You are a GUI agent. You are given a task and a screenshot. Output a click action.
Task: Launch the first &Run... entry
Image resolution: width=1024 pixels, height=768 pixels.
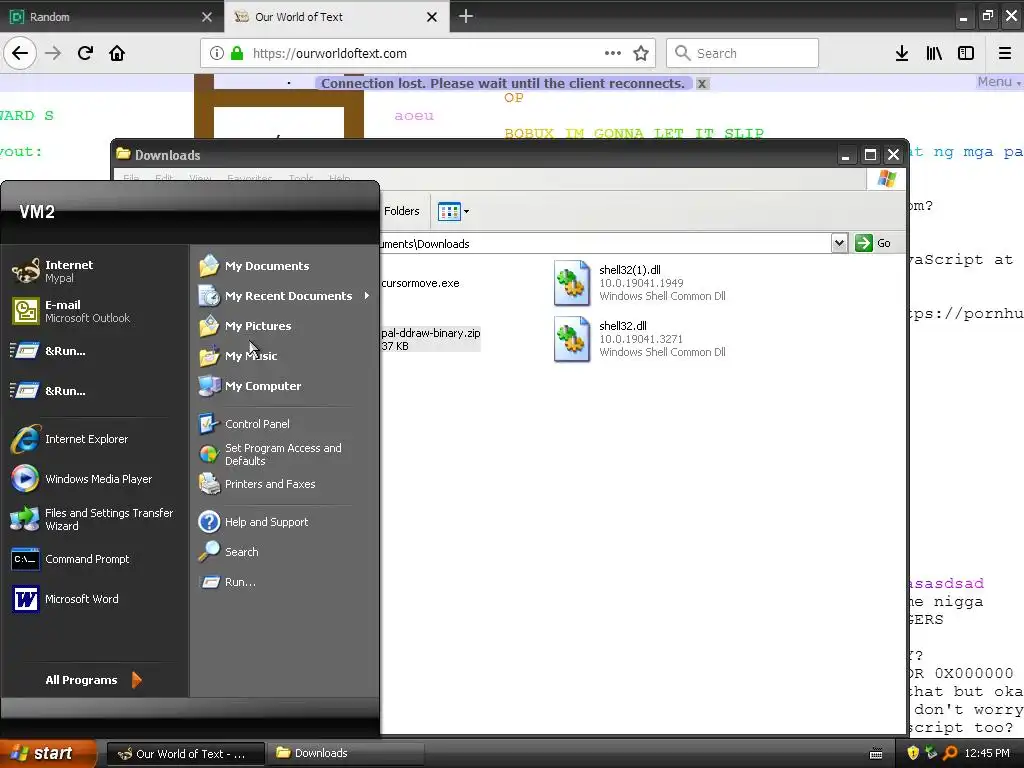coord(95,351)
